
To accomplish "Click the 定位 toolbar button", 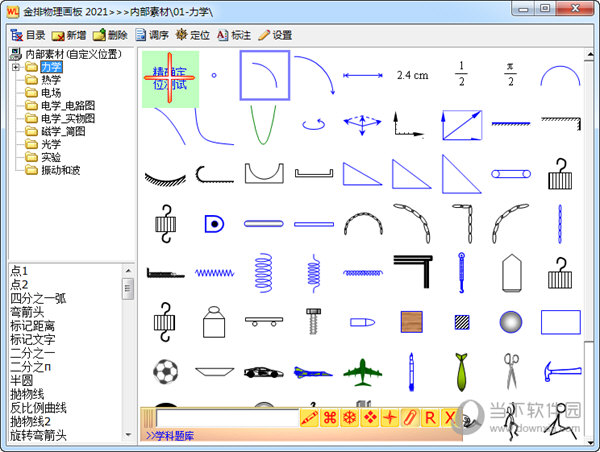I will [192, 35].
